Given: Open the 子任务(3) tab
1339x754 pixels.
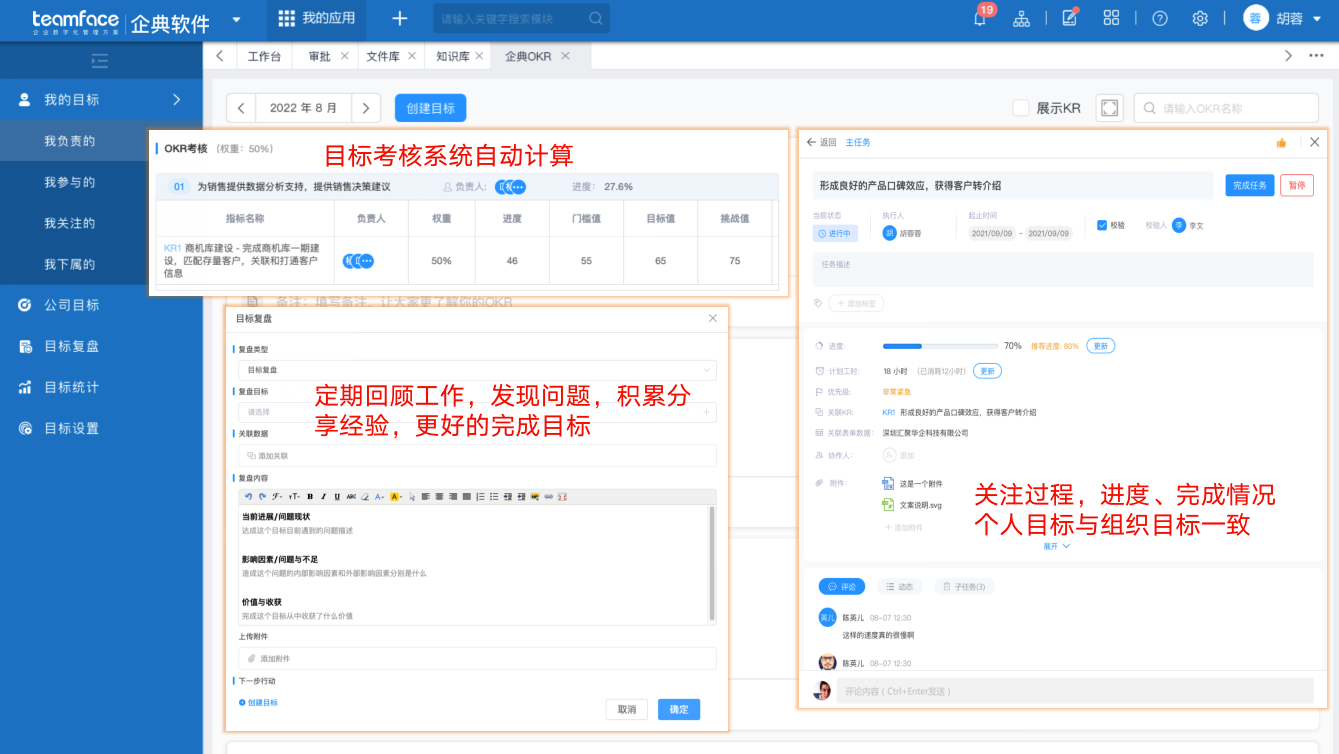Looking at the screenshot, I should pos(963,586).
